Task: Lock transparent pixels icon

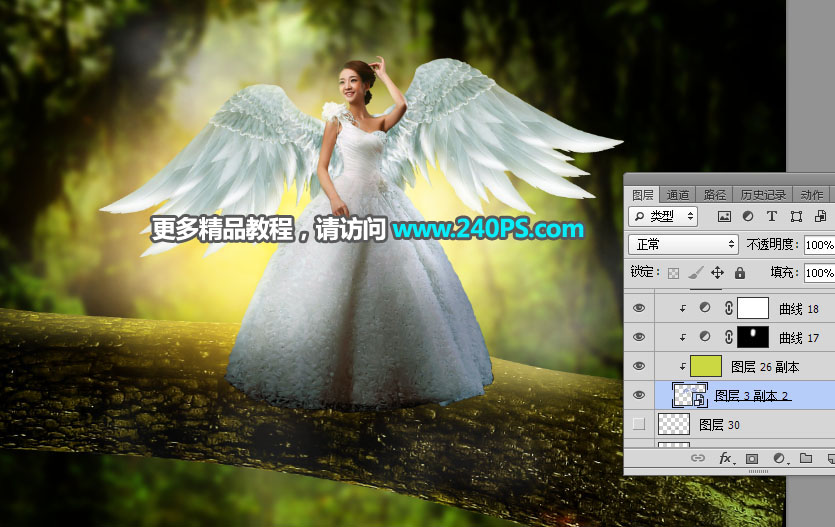Action: click(x=674, y=273)
